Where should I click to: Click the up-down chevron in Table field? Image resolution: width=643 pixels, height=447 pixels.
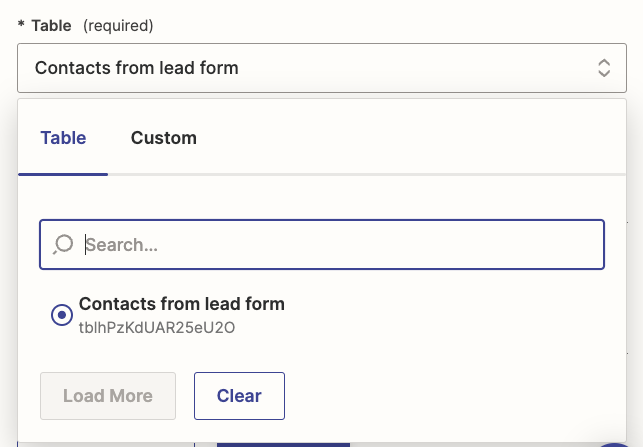pyautogui.click(x=604, y=68)
